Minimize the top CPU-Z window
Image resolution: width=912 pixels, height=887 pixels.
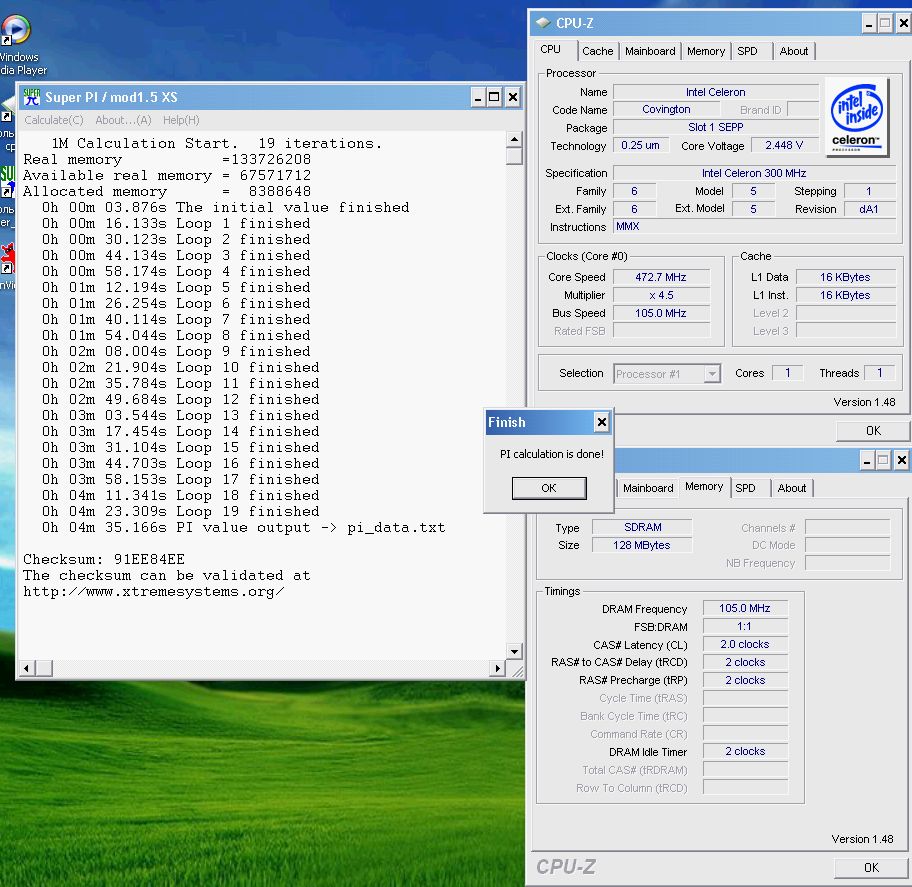click(x=869, y=23)
